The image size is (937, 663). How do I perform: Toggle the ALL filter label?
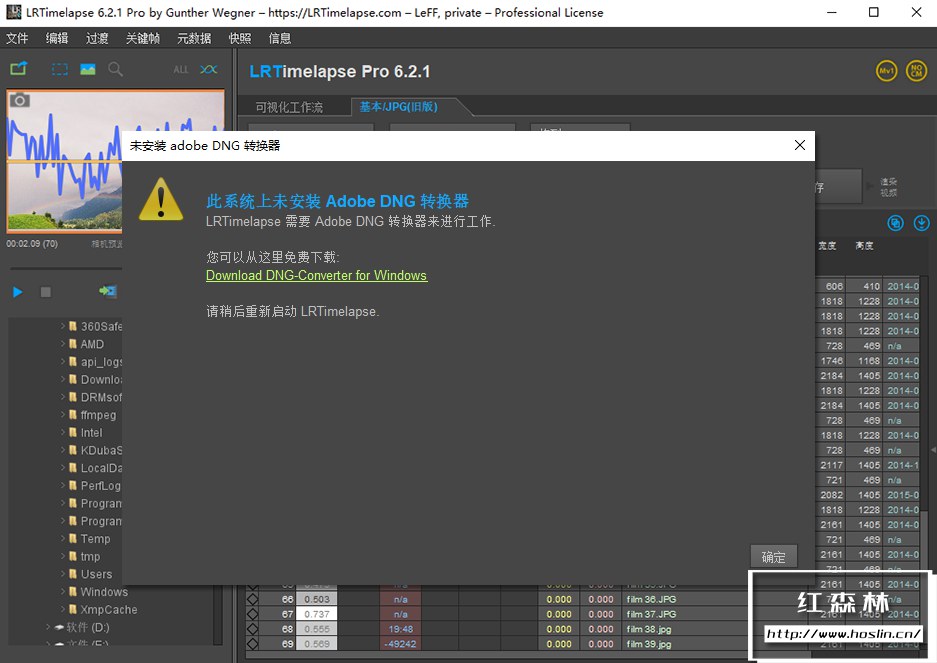coord(180,70)
